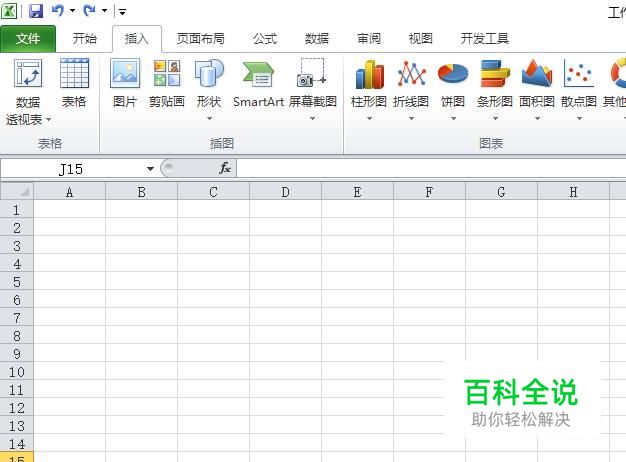Click the Excel application icon in title bar

pyautogui.click(x=9, y=11)
